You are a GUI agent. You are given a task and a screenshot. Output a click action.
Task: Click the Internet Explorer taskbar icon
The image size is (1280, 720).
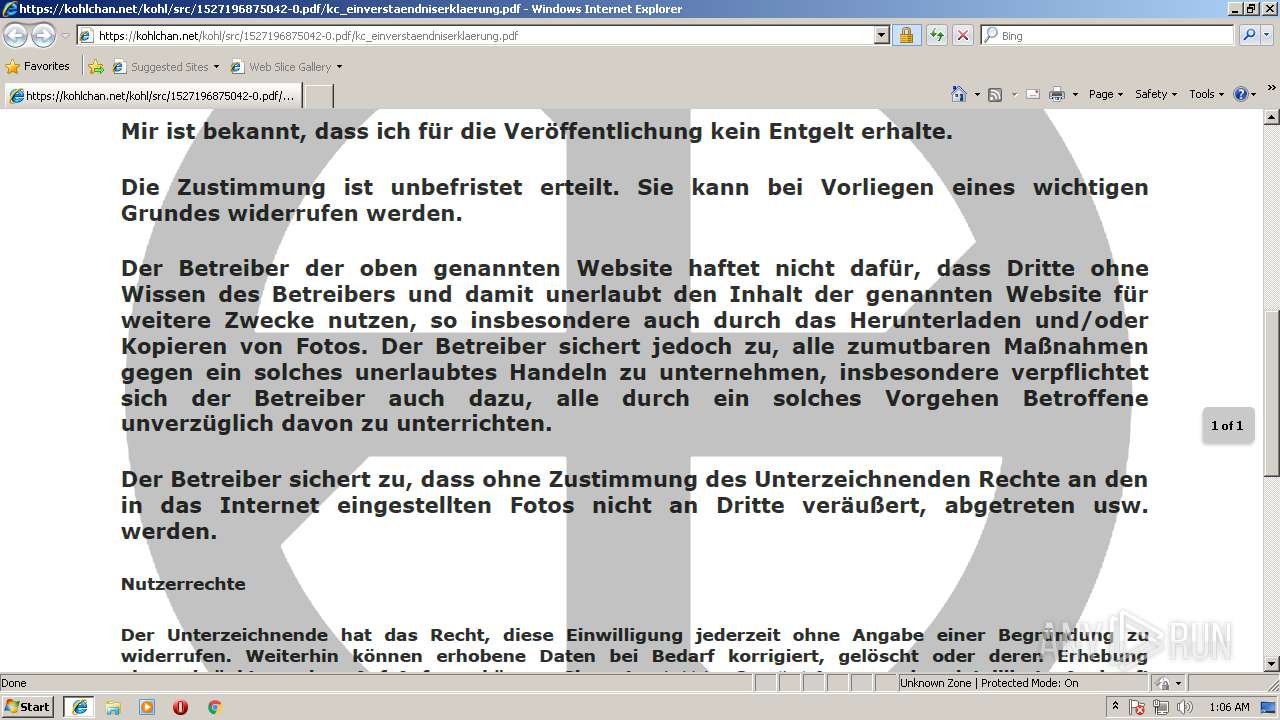click(x=79, y=707)
